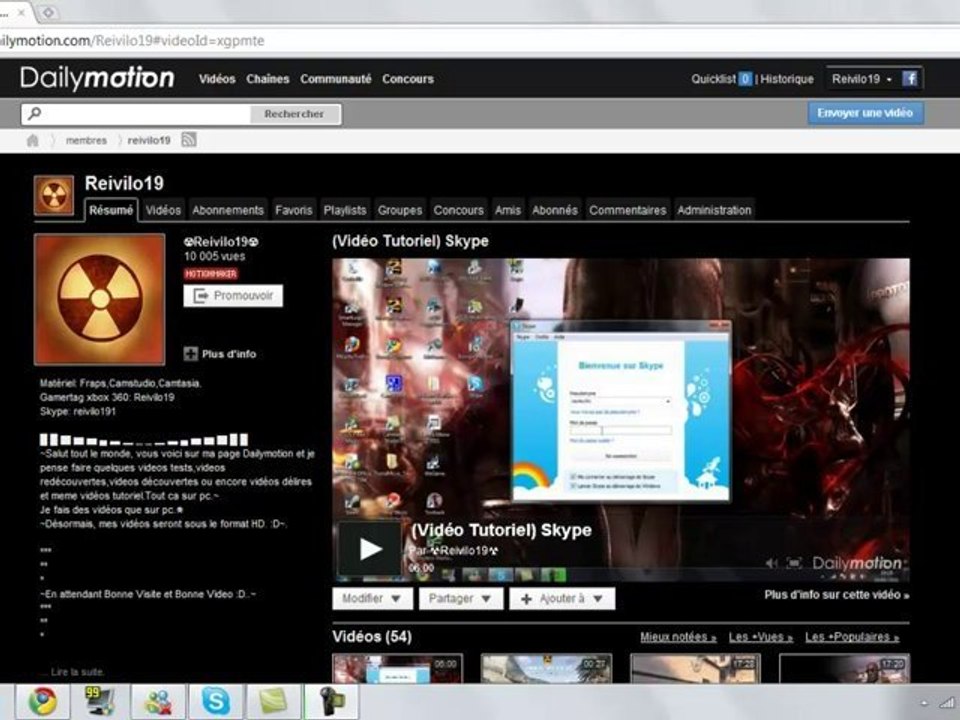Click the reivilo19 breadcrumb
960x720 pixels.
point(149,141)
